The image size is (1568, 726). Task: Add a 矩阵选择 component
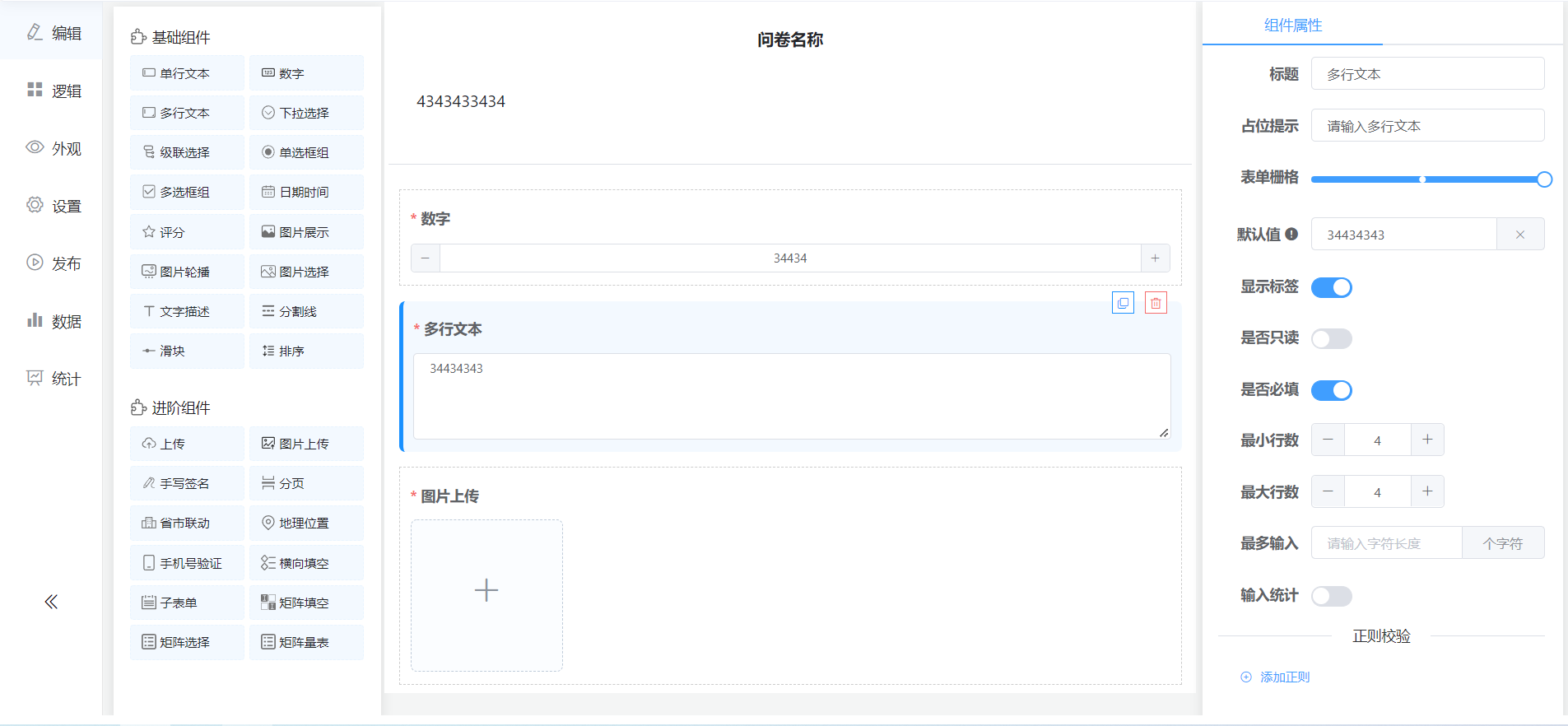point(187,642)
